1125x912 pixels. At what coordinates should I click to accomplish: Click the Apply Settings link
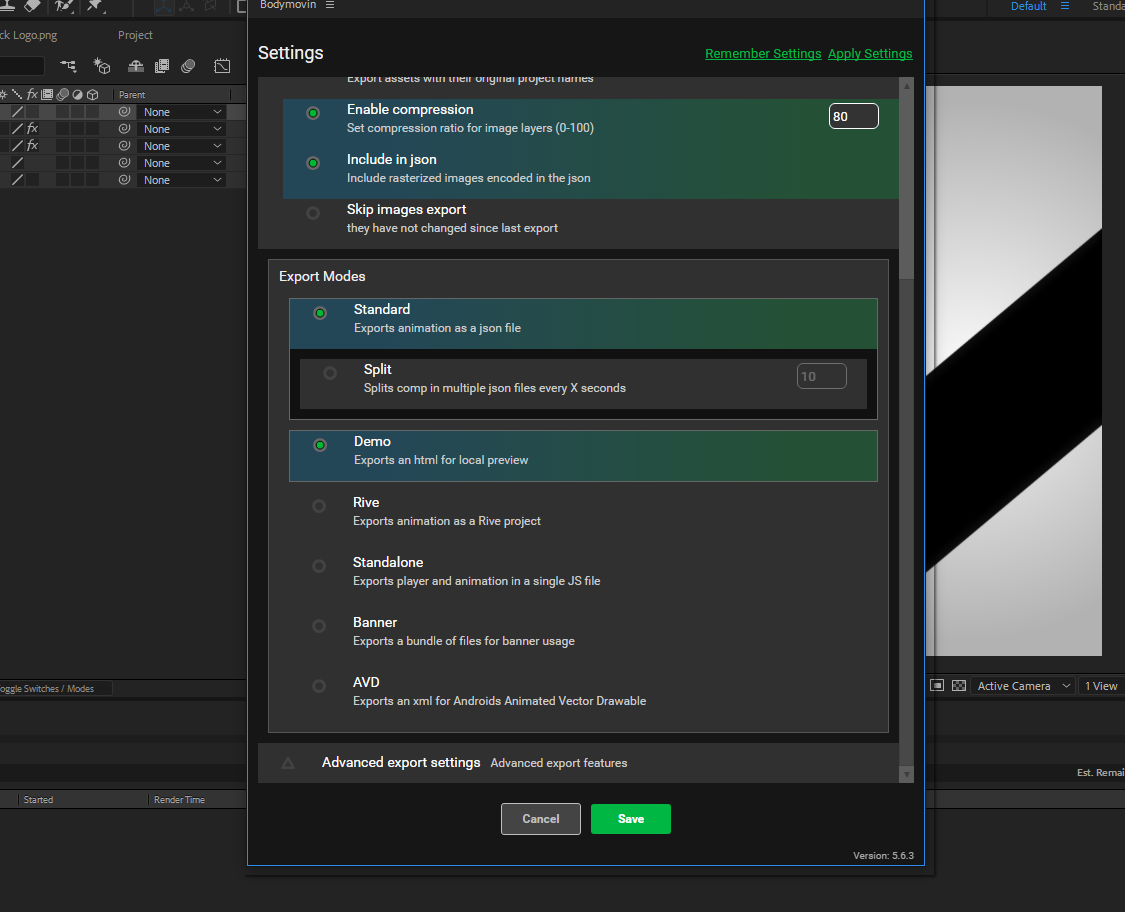coord(870,54)
